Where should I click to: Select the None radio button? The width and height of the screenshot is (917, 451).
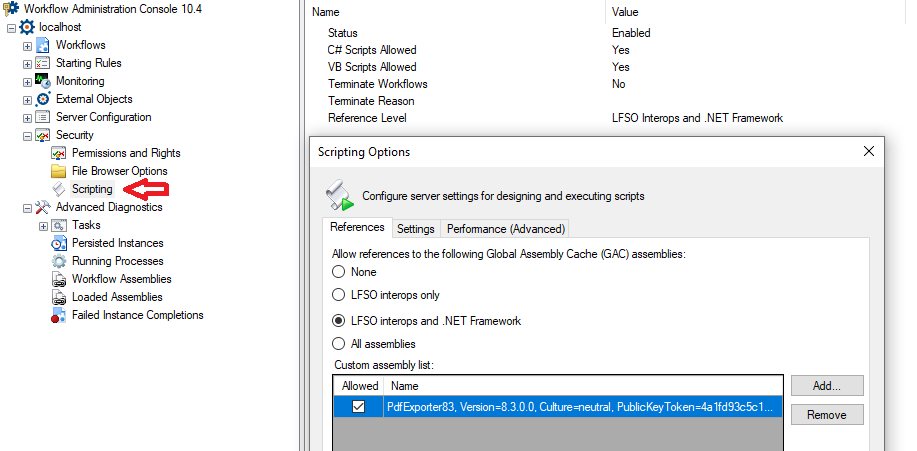tap(340, 272)
